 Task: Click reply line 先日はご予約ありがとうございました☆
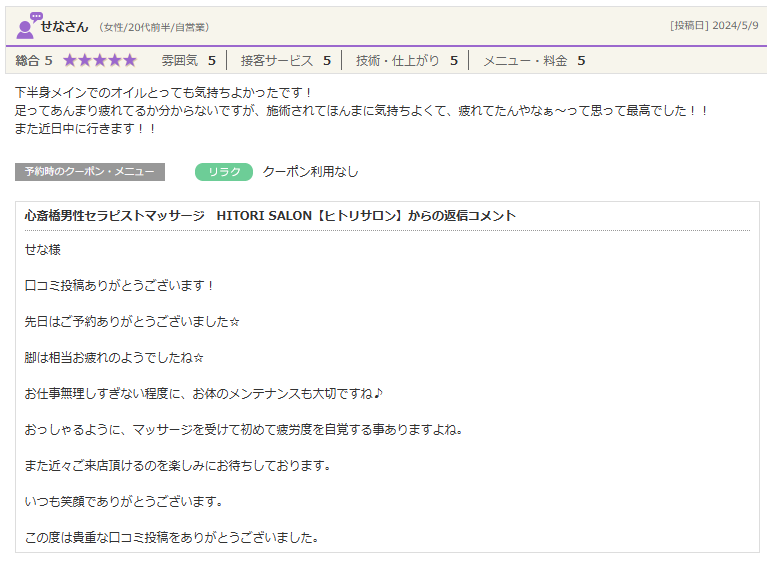(132, 321)
